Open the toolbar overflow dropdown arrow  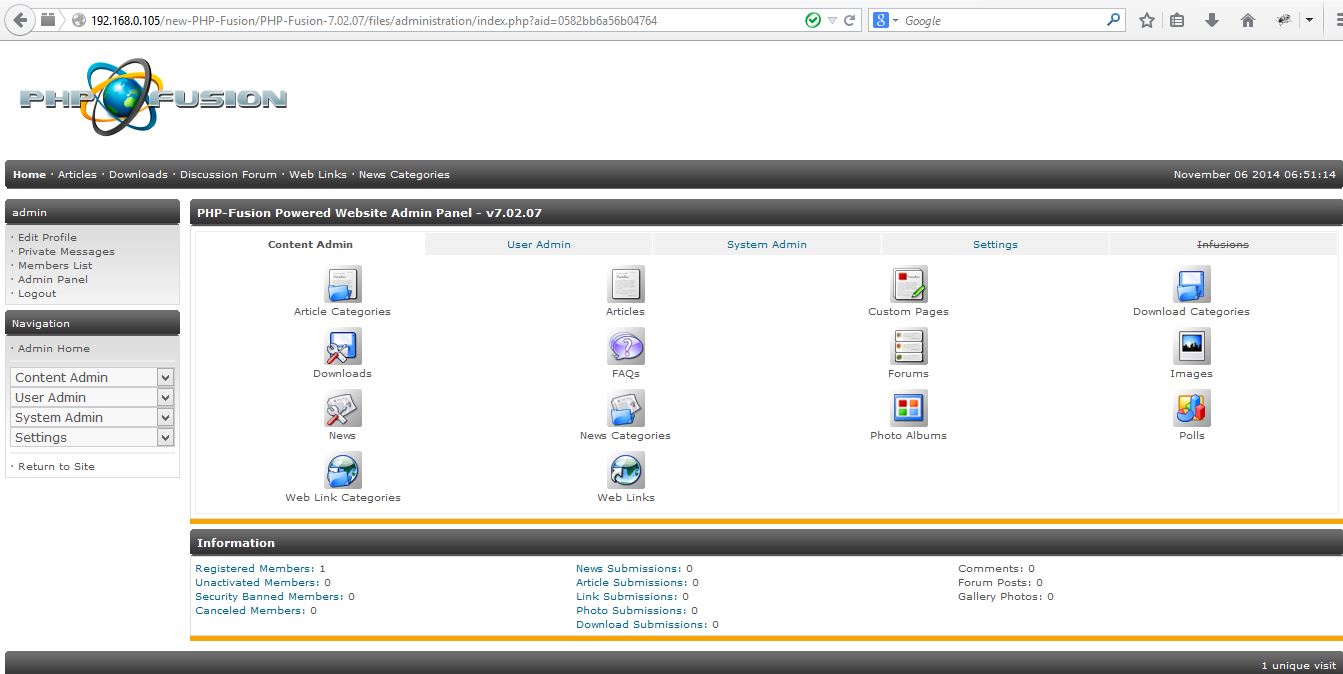point(1309,20)
